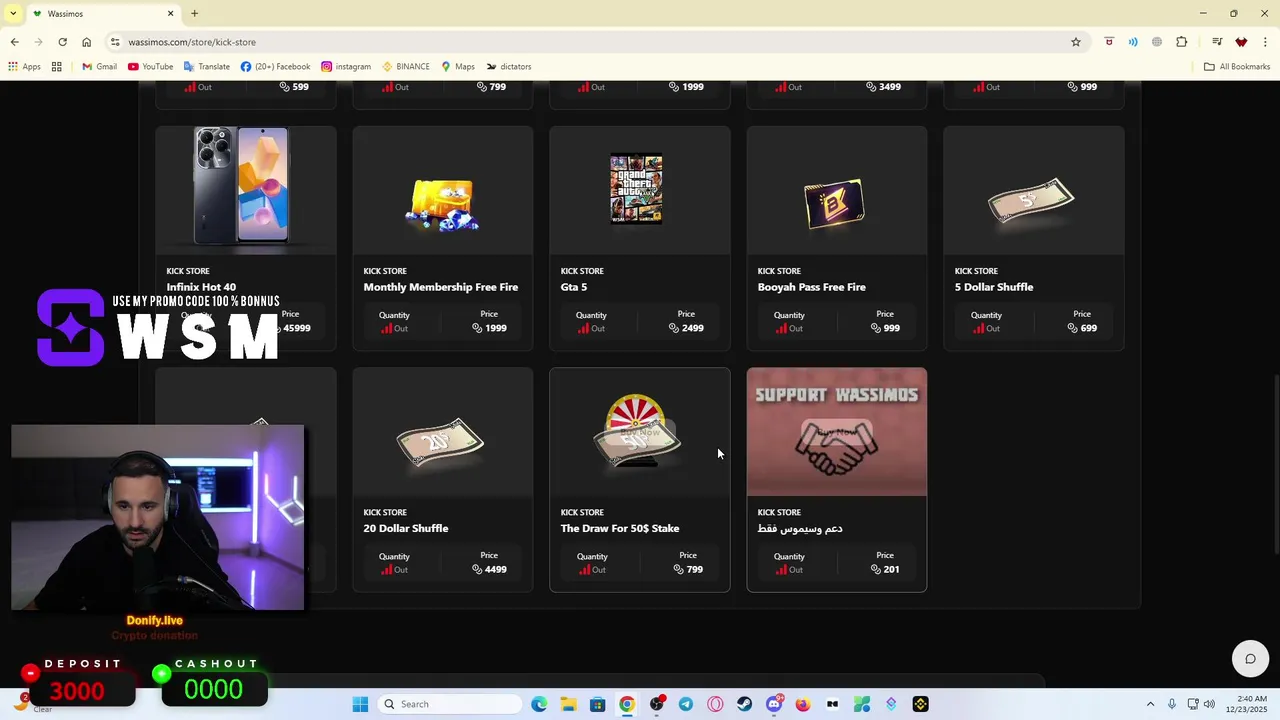Image resolution: width=1280 pixels, height=720 pixels.
Task: Open the Chrome menu (three dots)
Action: pyautogui.click(x=1265, y=42)
